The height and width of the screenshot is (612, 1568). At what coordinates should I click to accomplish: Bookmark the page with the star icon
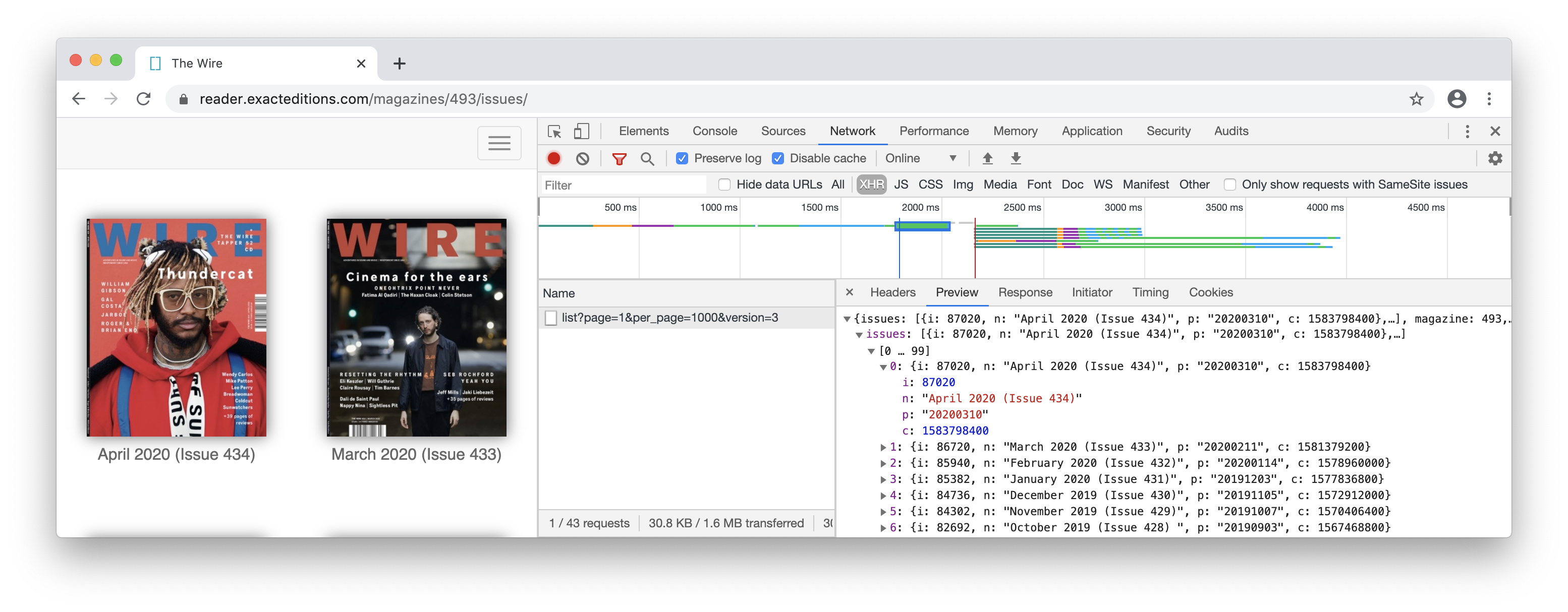[1417, 99]
